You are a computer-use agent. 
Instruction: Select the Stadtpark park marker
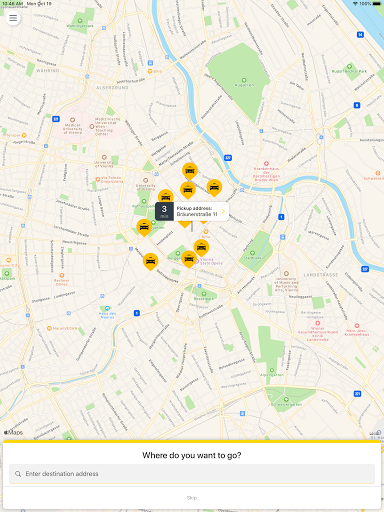[252, 253]
